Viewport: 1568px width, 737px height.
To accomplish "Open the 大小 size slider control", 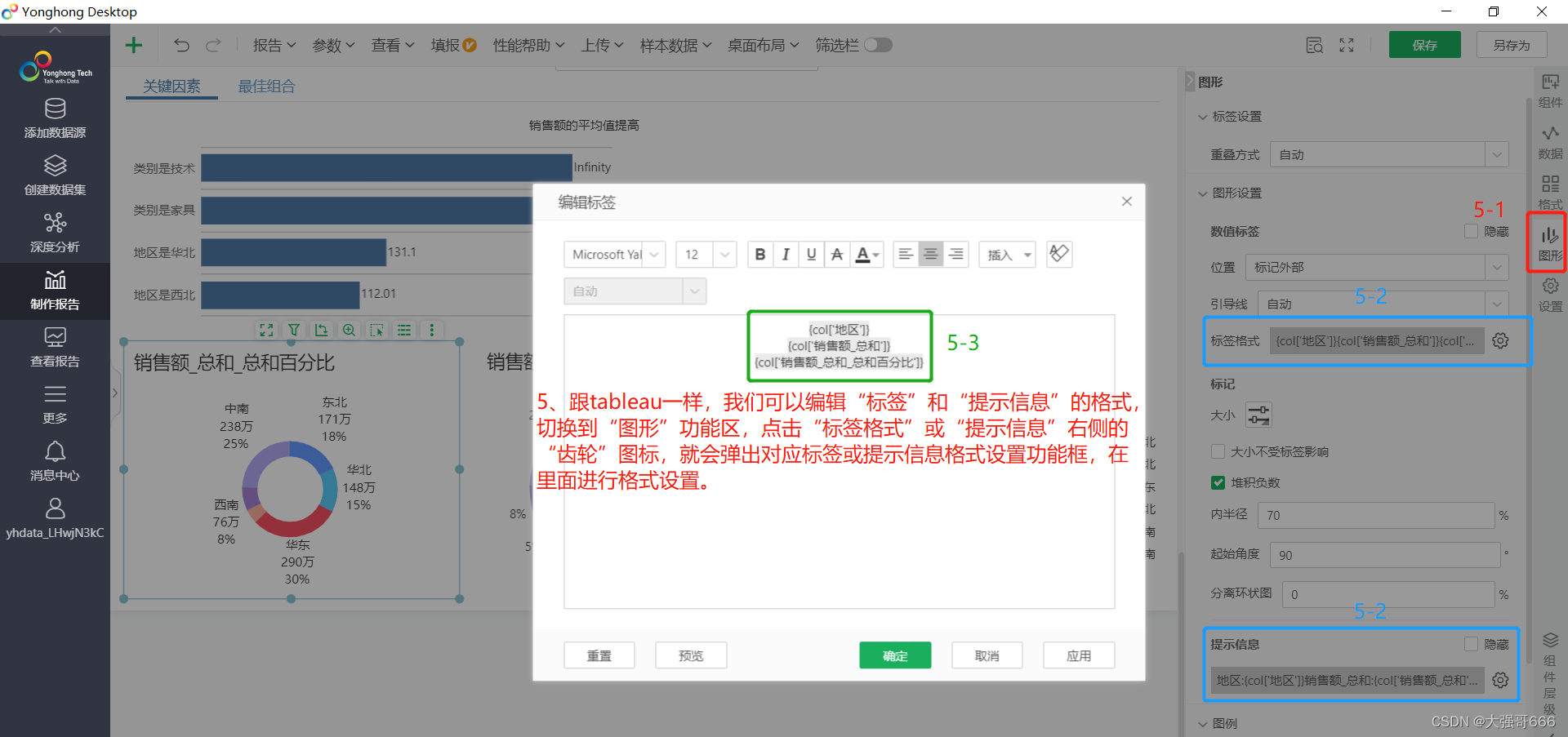I will point(1258,415).
